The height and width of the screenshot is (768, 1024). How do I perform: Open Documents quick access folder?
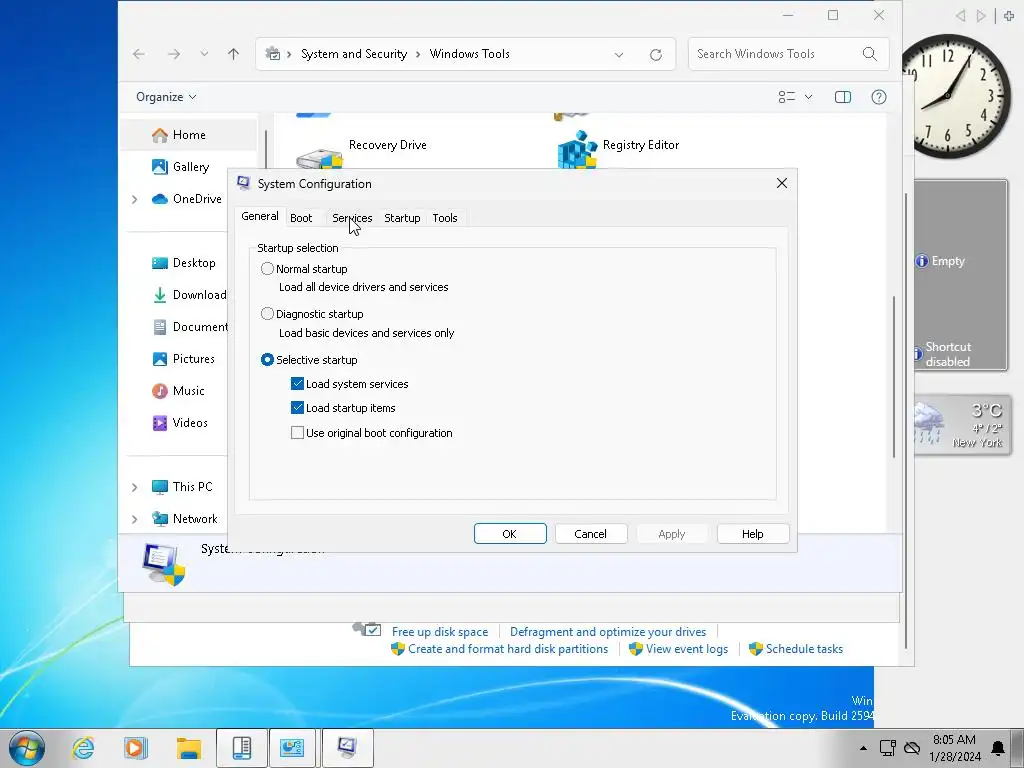coord(189,327)
